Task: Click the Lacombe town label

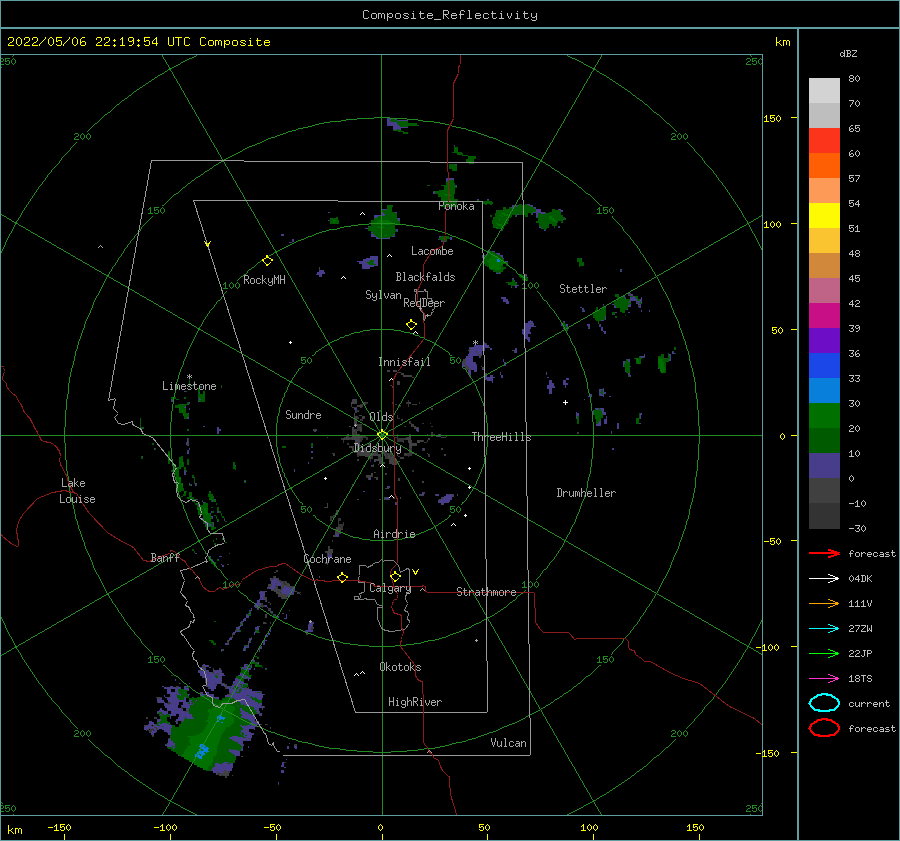Action: (432, 251)
